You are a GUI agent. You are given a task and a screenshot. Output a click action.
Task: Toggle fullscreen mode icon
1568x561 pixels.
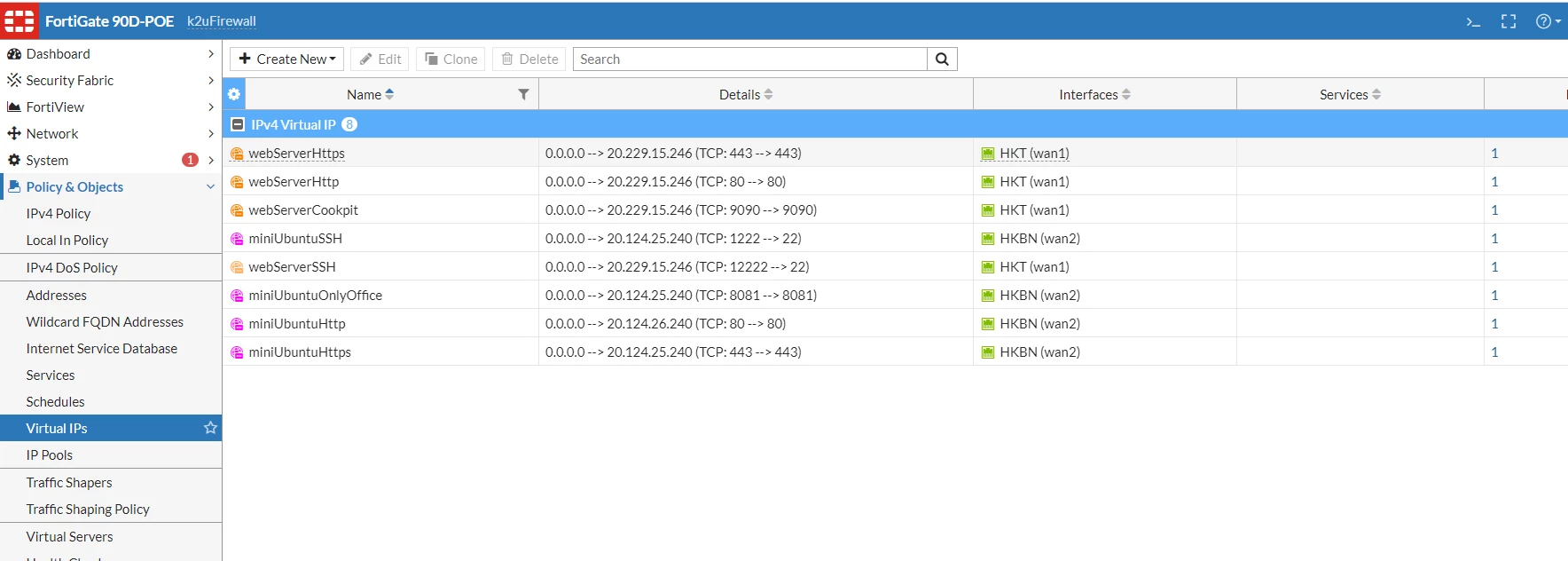(1509, 21)
